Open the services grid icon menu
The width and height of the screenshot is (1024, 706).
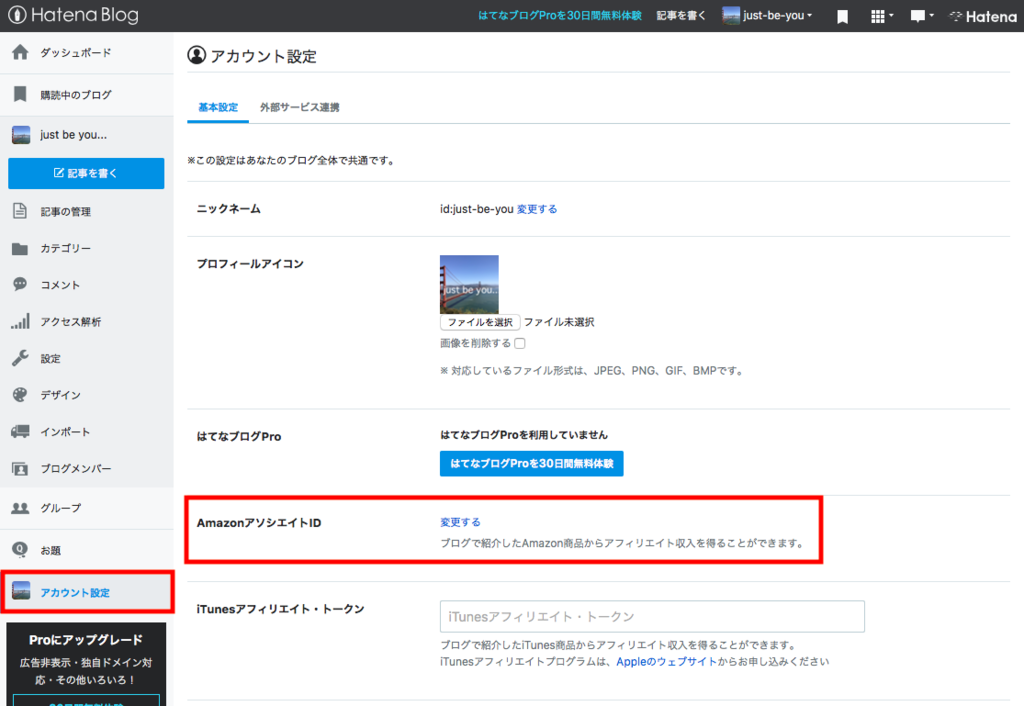(882, 16)
